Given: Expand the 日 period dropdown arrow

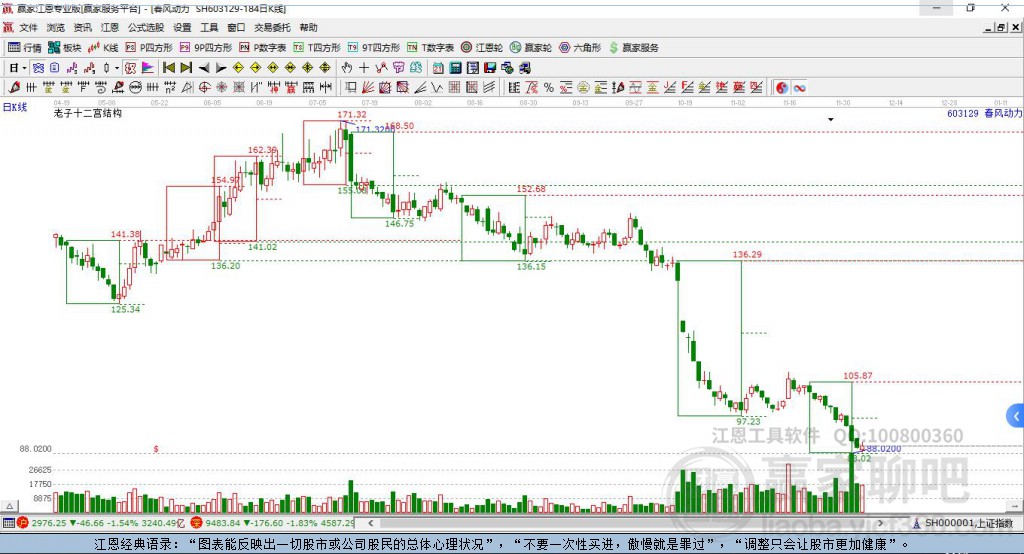Looking at the screenshot, I should (x=24, y=68).
